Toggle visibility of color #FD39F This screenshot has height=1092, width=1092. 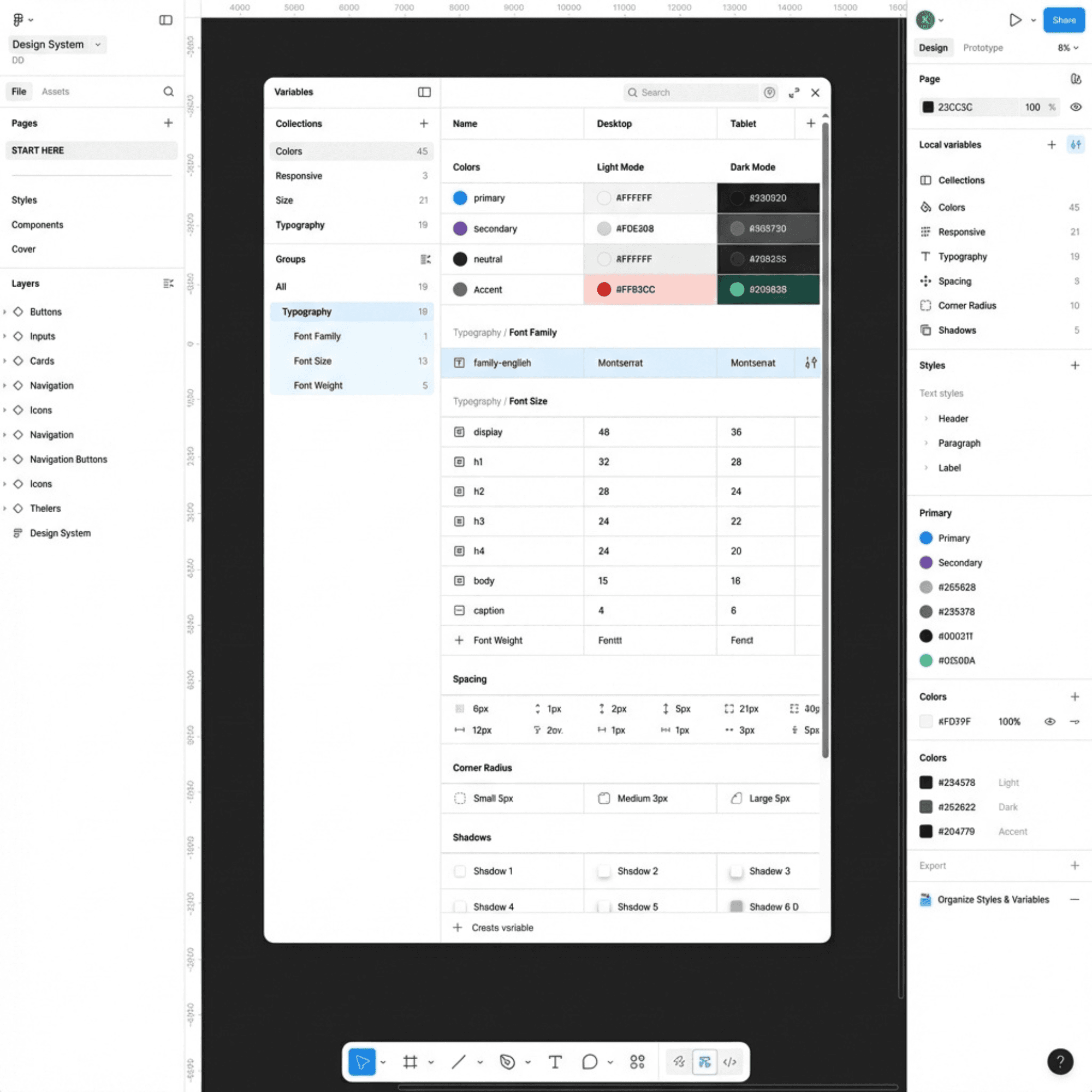[1050, 721]
